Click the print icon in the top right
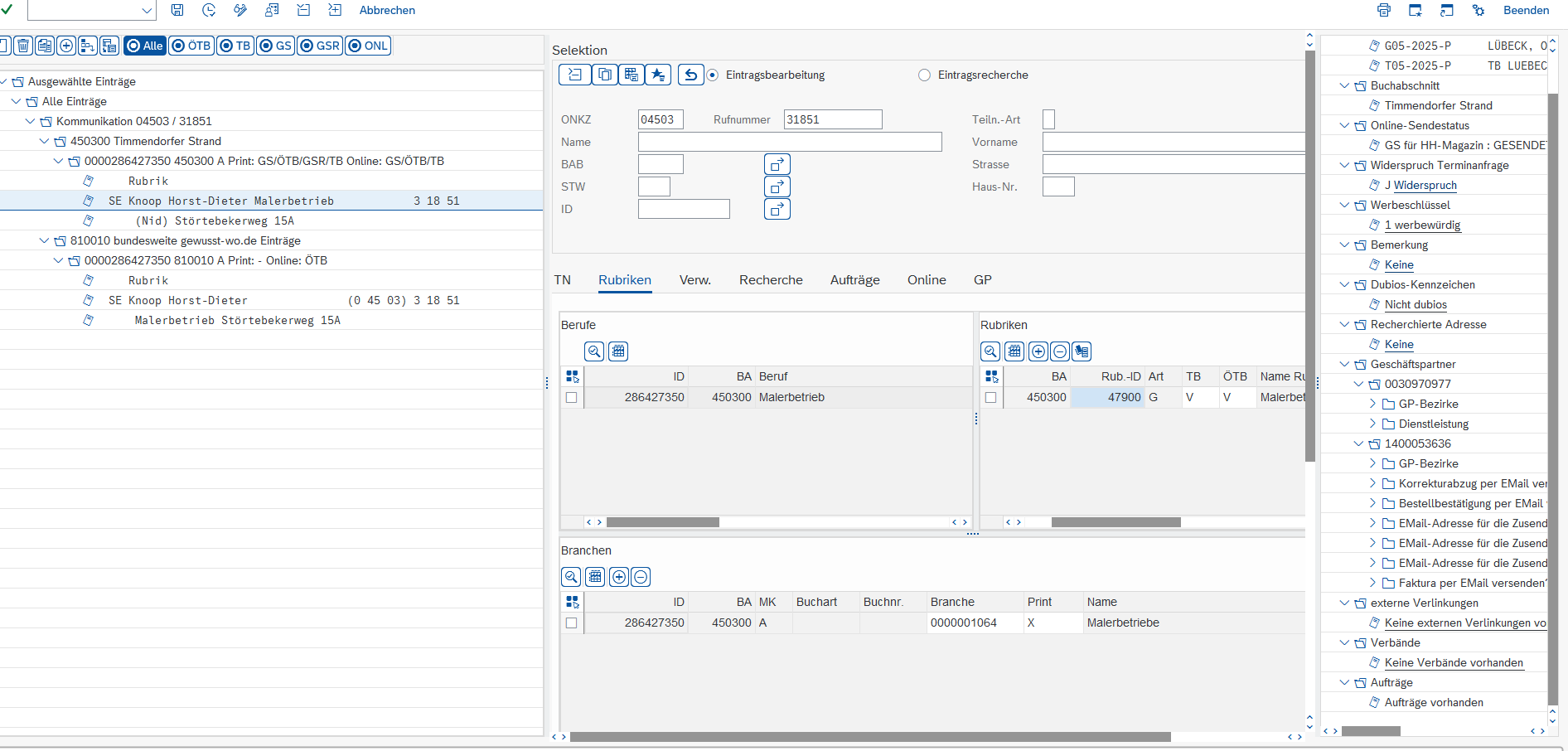This screenshot has width=1568, height=751. pos(1384,10)
